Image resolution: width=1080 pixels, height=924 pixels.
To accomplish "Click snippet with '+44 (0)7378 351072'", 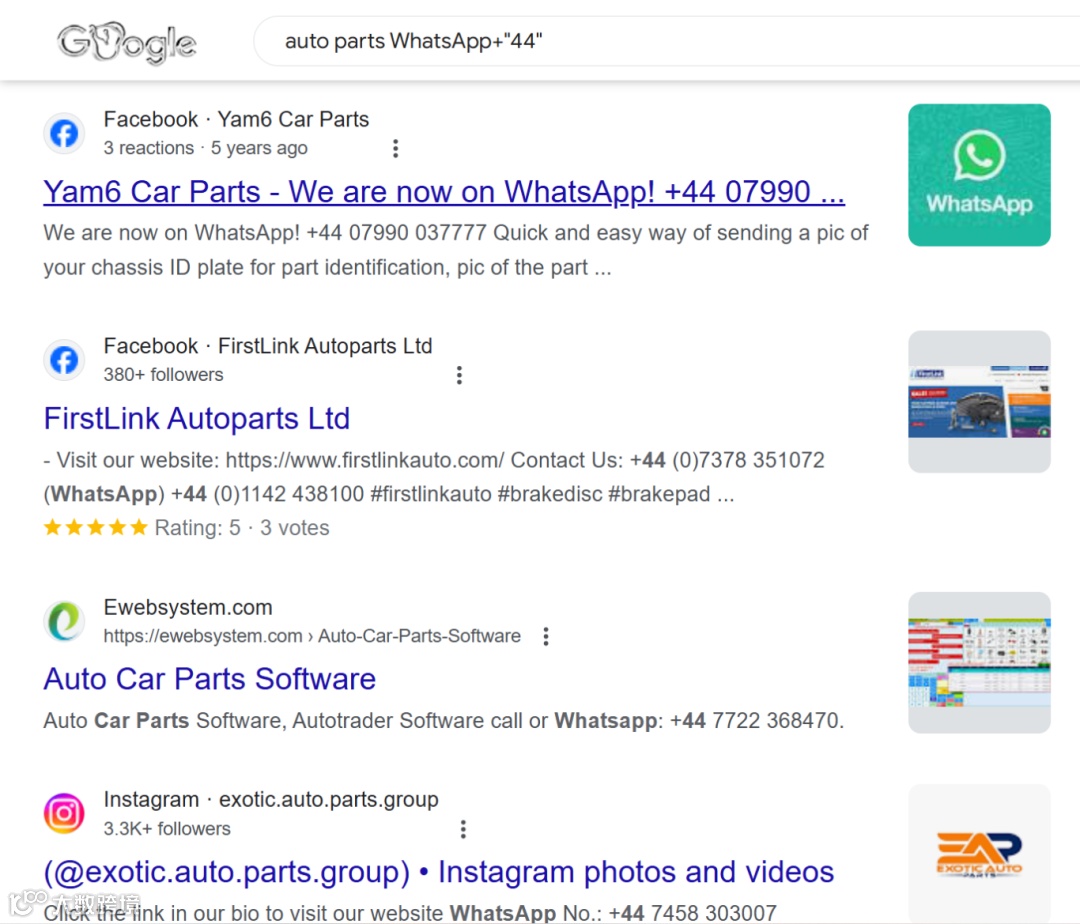I will [x=434, y=460].
